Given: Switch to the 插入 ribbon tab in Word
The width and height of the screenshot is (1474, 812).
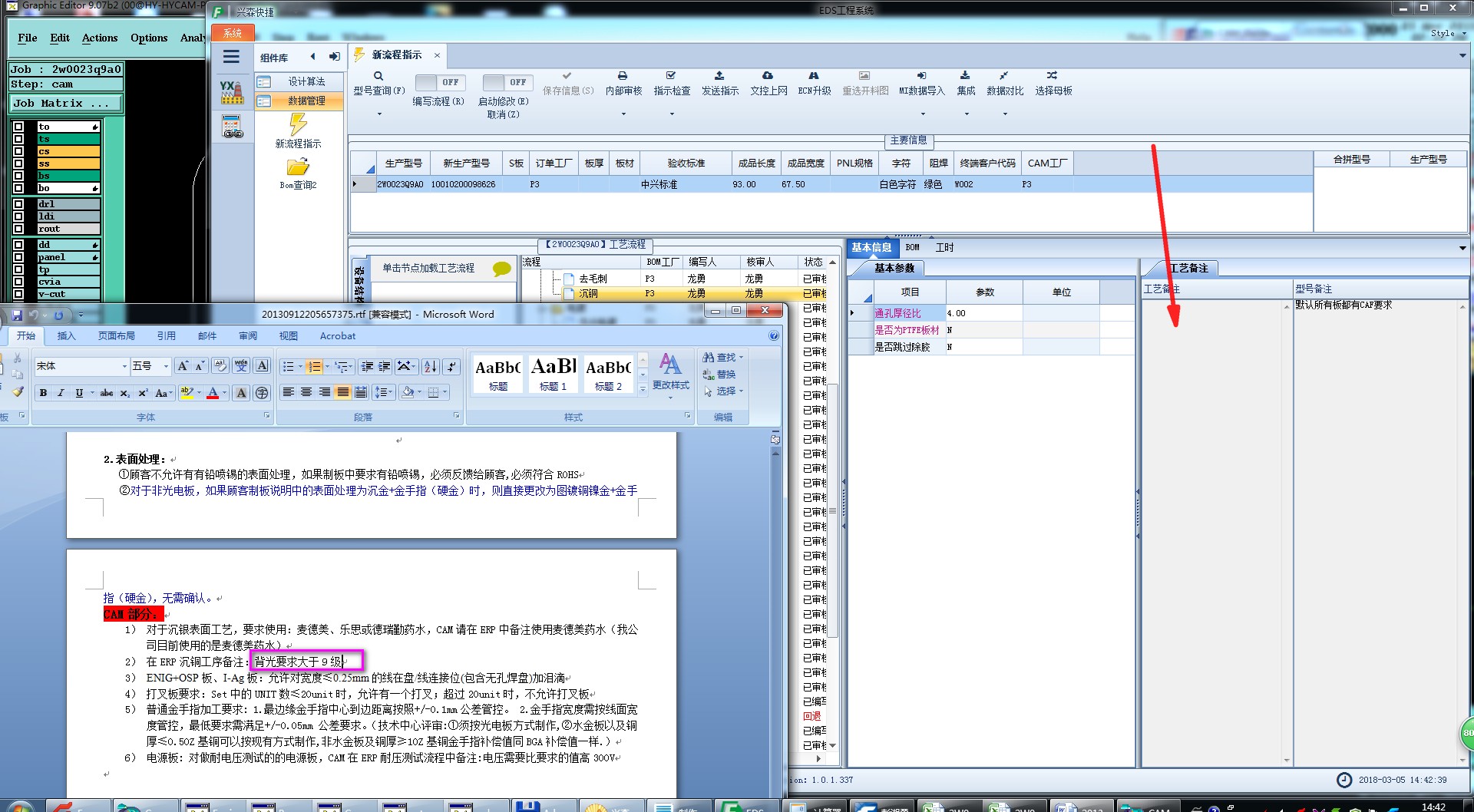Looking at the screenshot, I should click(x=67, y=335).
